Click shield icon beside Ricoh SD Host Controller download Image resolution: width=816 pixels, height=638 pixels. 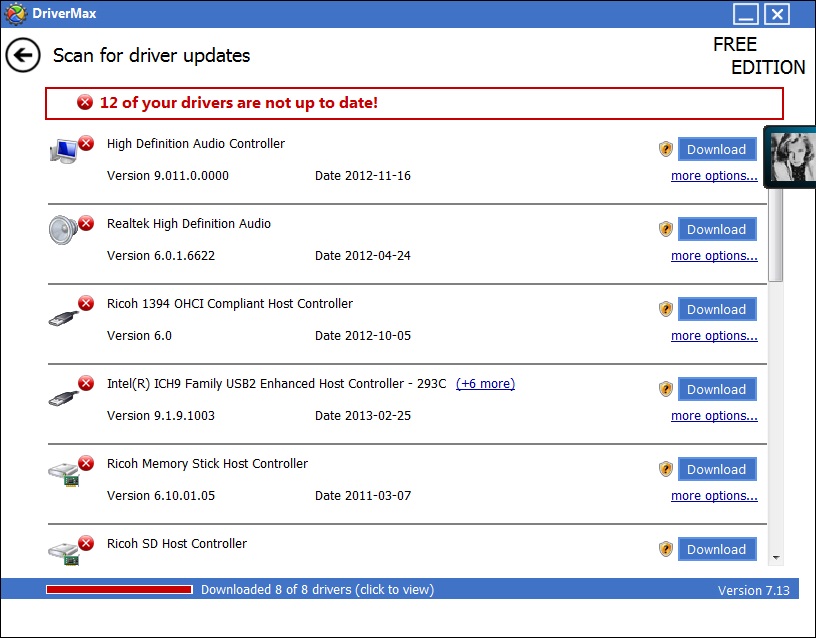666,549
